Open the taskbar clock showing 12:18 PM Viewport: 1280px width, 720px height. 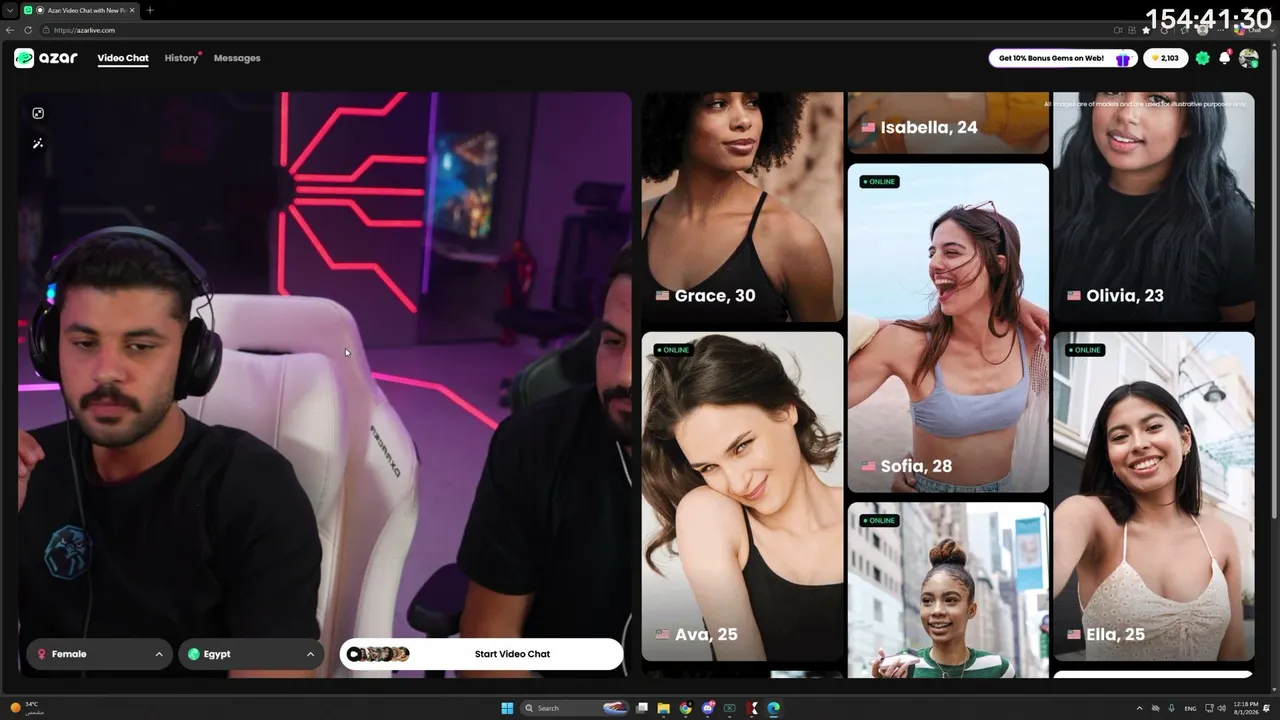[1245, 708]
